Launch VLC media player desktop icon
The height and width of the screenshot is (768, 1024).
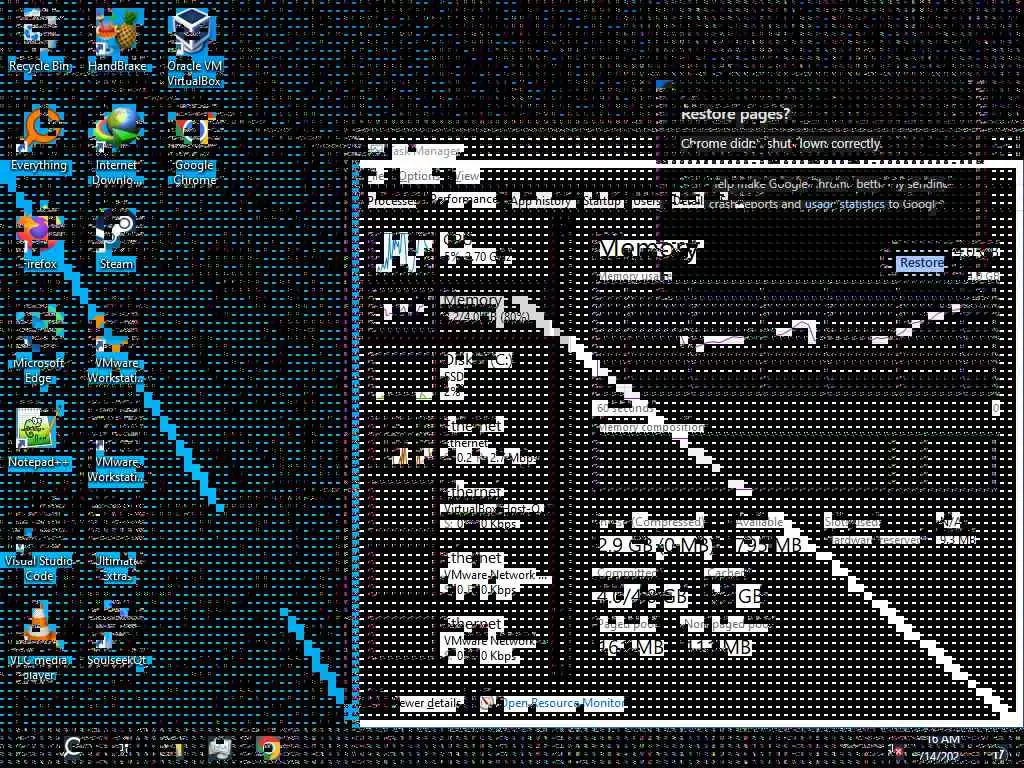pyautogui.click(x=39, y=641)
